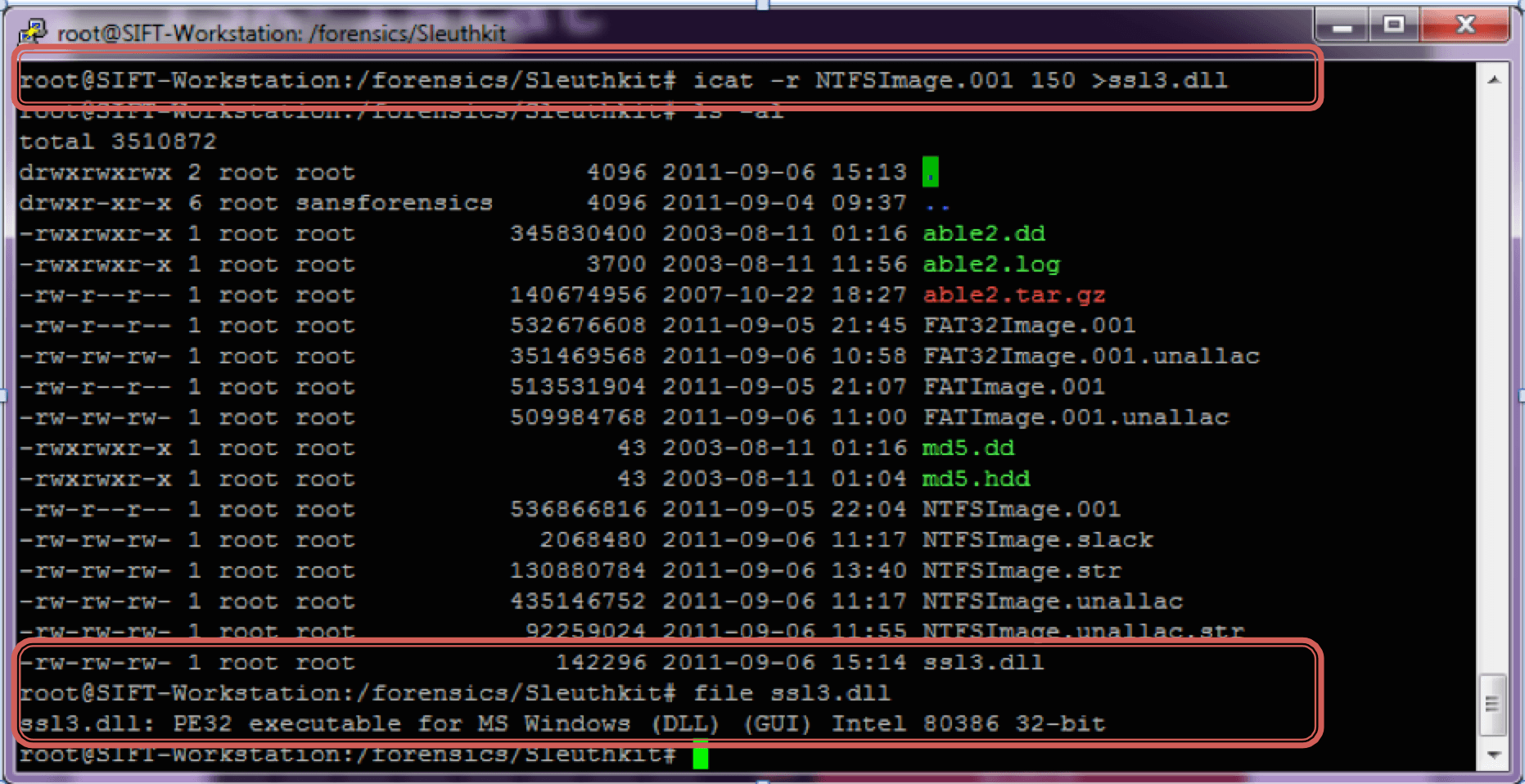The width and height of the screenshot is (1525, 784).
Task: Click the scrollbar up arrow
Action: (x=1494, y=80)
